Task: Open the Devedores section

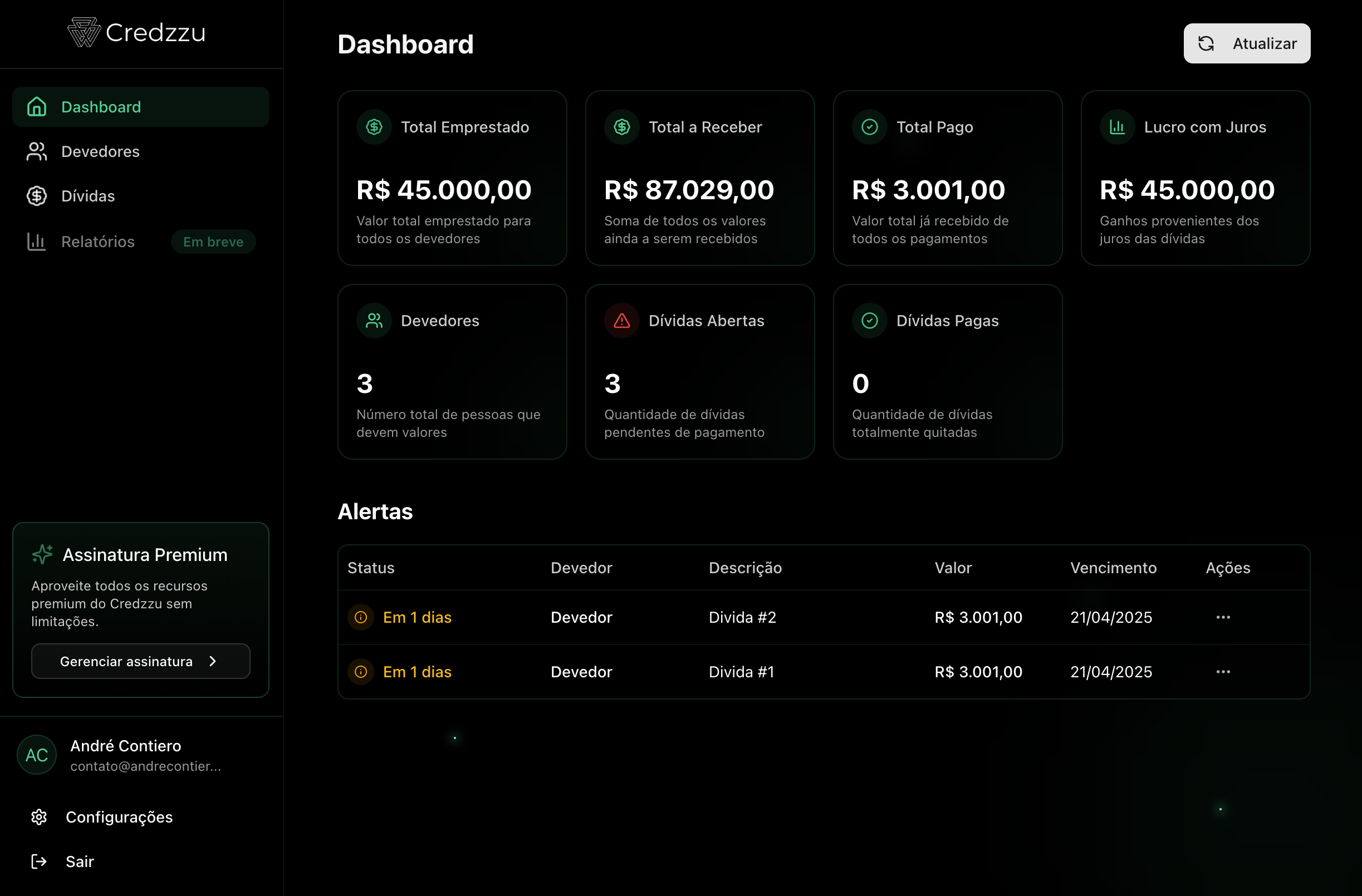Action: tap(100, 151)
